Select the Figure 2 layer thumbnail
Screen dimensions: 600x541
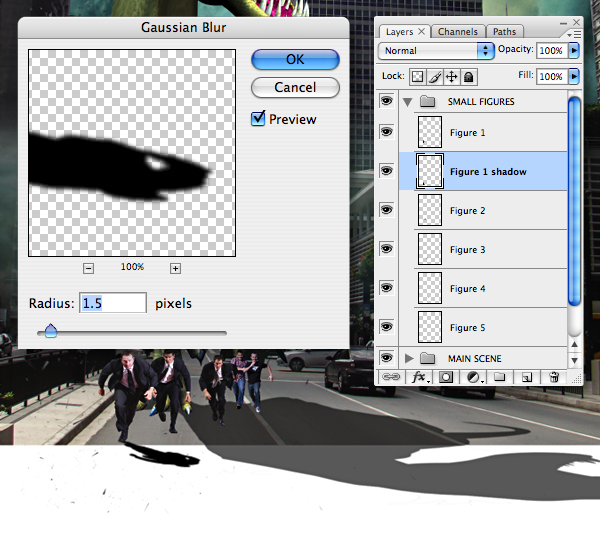click(430, 210)
